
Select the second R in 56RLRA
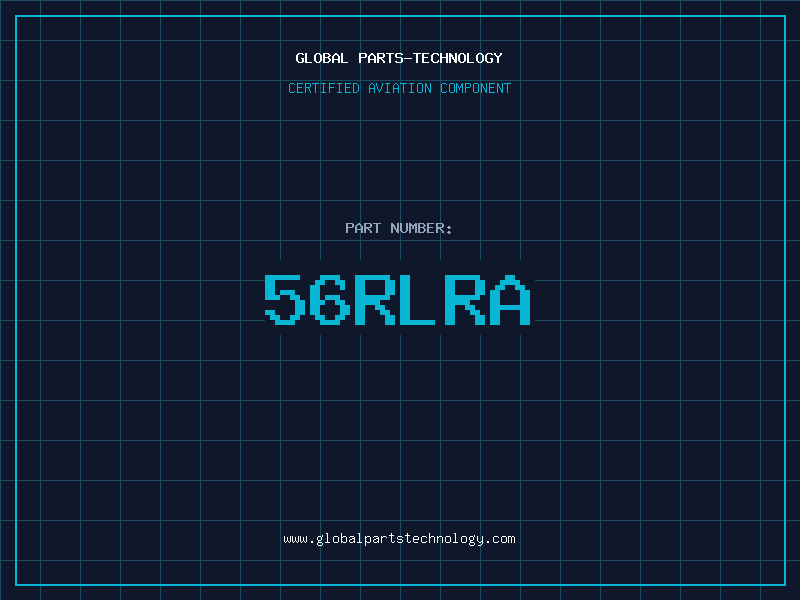coord(464,299)
